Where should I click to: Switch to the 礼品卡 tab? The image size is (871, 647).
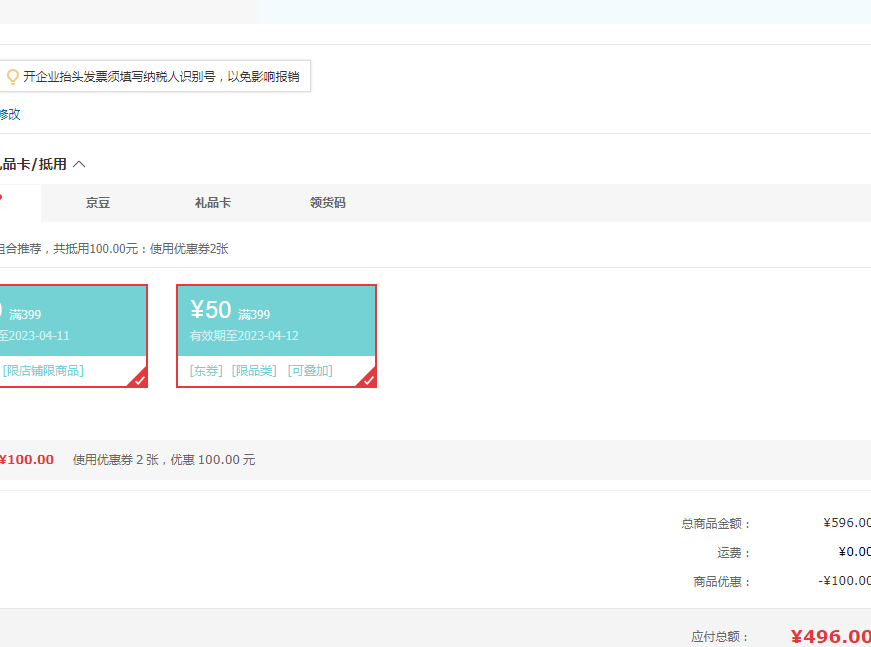click(213, 203)
